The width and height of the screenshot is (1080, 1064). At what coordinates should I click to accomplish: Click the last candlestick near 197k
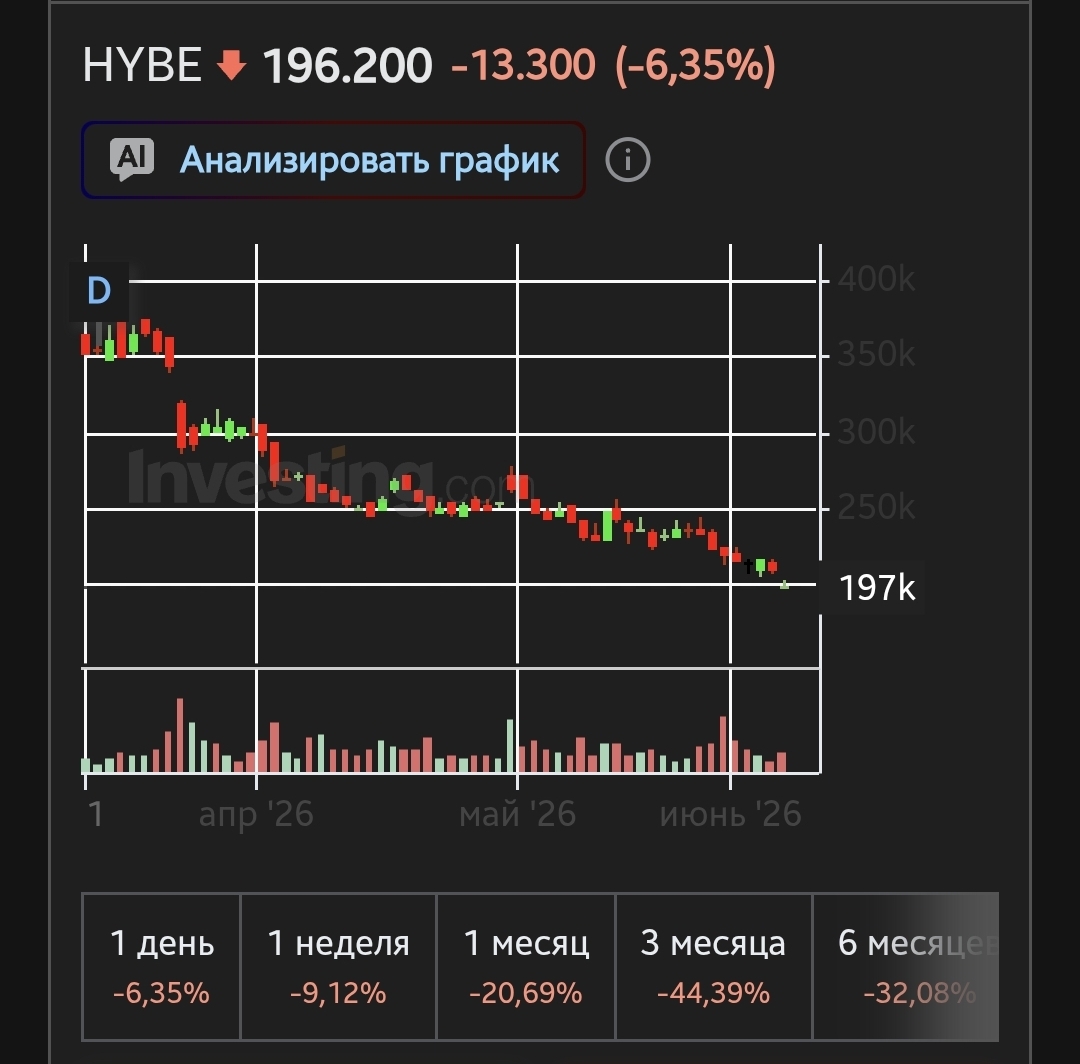[785, 585]
